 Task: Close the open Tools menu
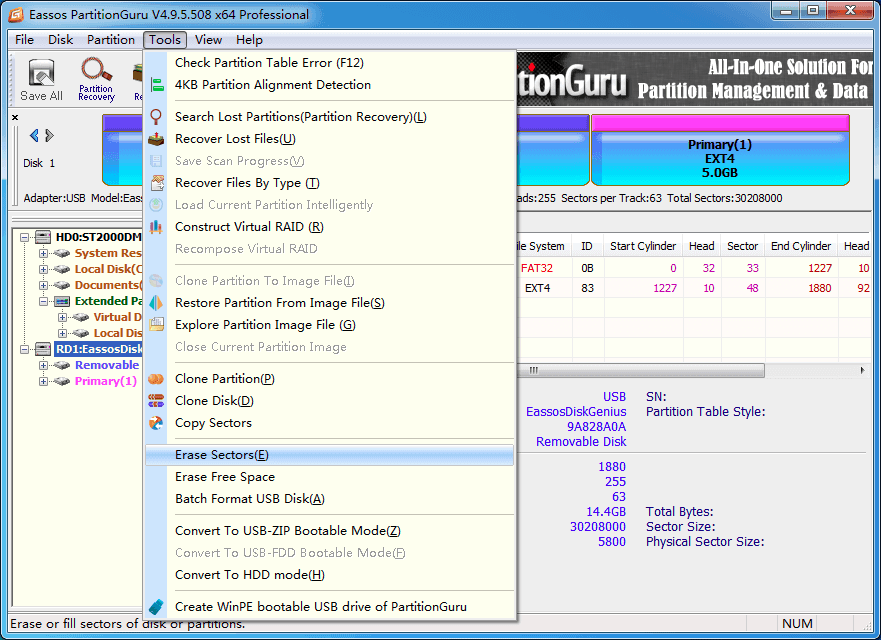pyautogui.click(x=165, y=40)
